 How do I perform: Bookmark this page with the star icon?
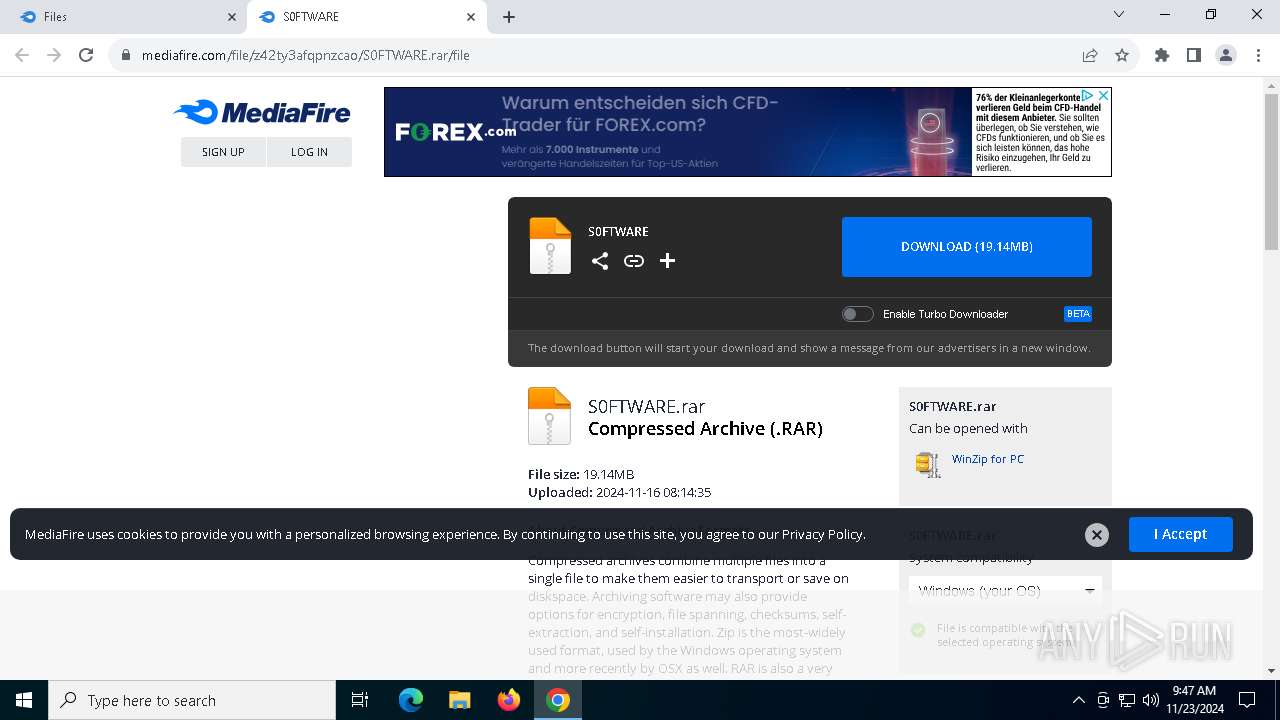click(x=1122, y=55)
